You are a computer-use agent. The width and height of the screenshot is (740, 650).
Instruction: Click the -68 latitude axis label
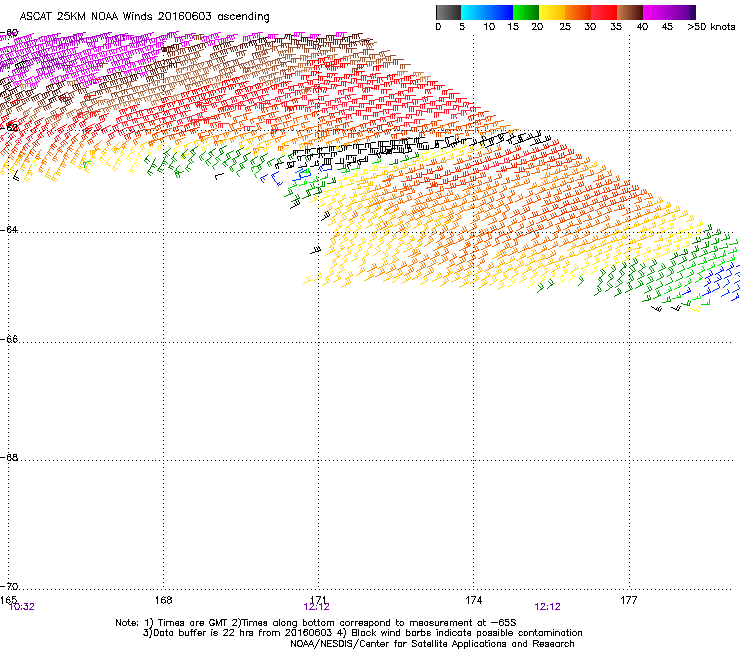[x=9, y=457]
